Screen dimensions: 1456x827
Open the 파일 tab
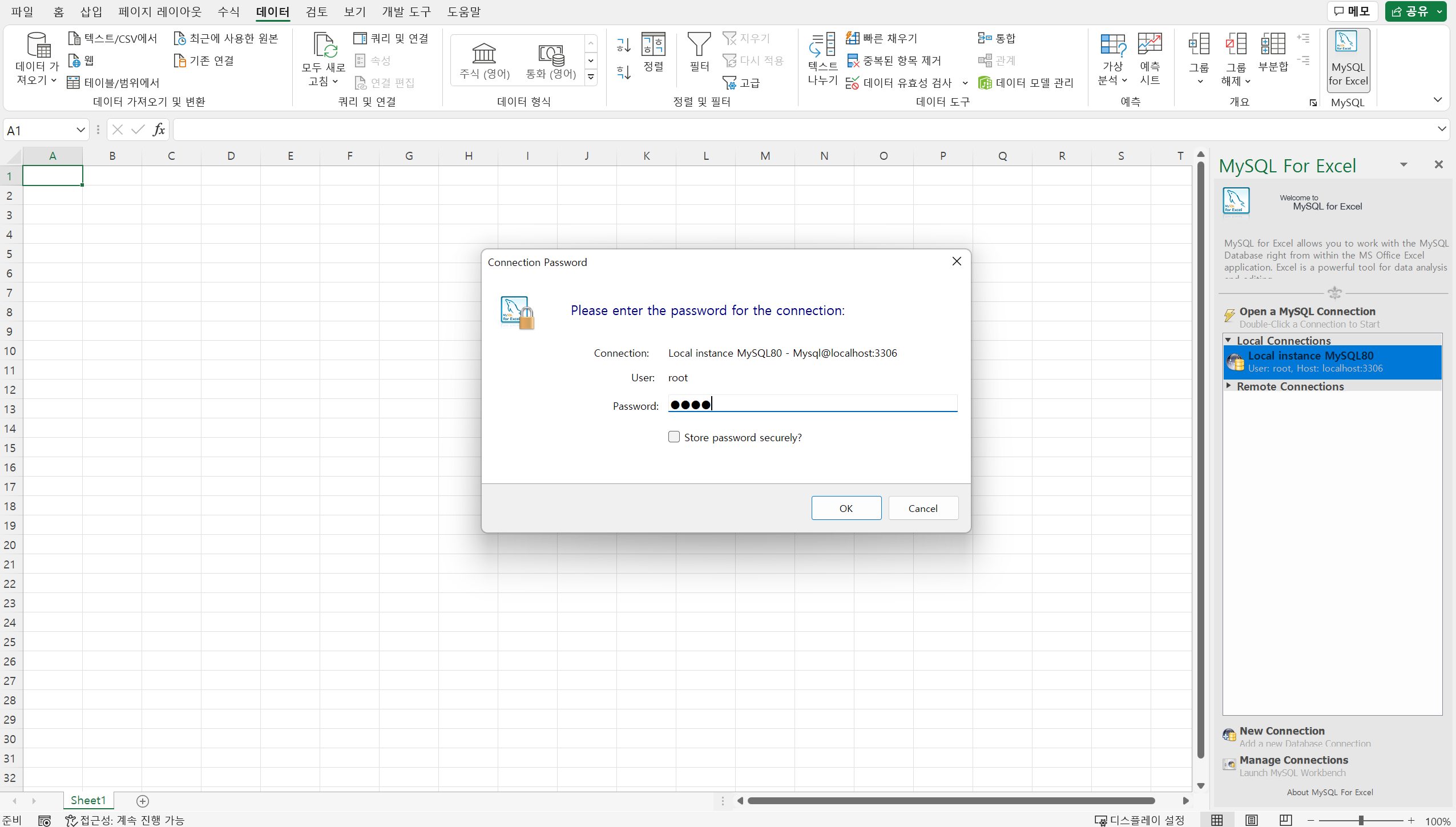coord(22,11)
